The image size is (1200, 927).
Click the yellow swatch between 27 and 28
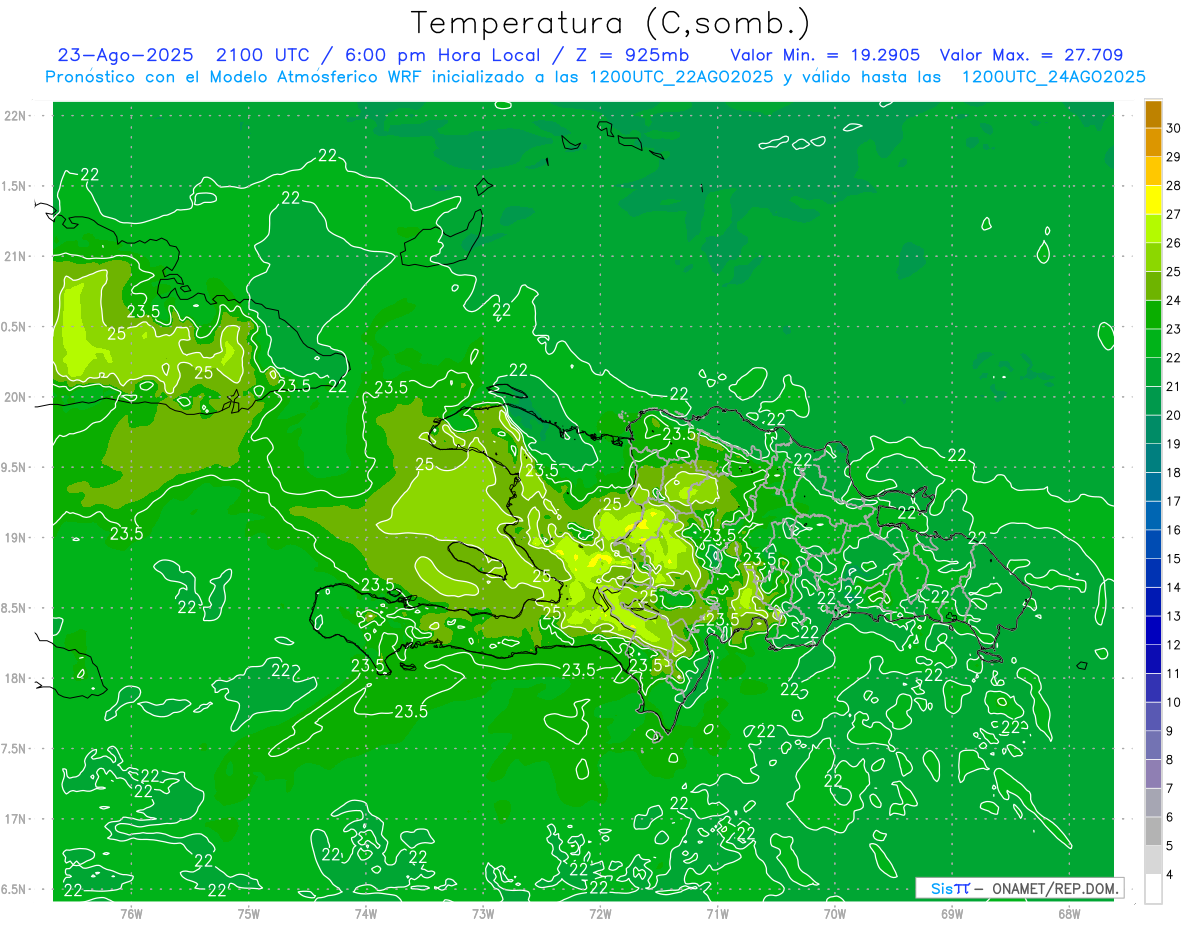(x=1153, y=200)
